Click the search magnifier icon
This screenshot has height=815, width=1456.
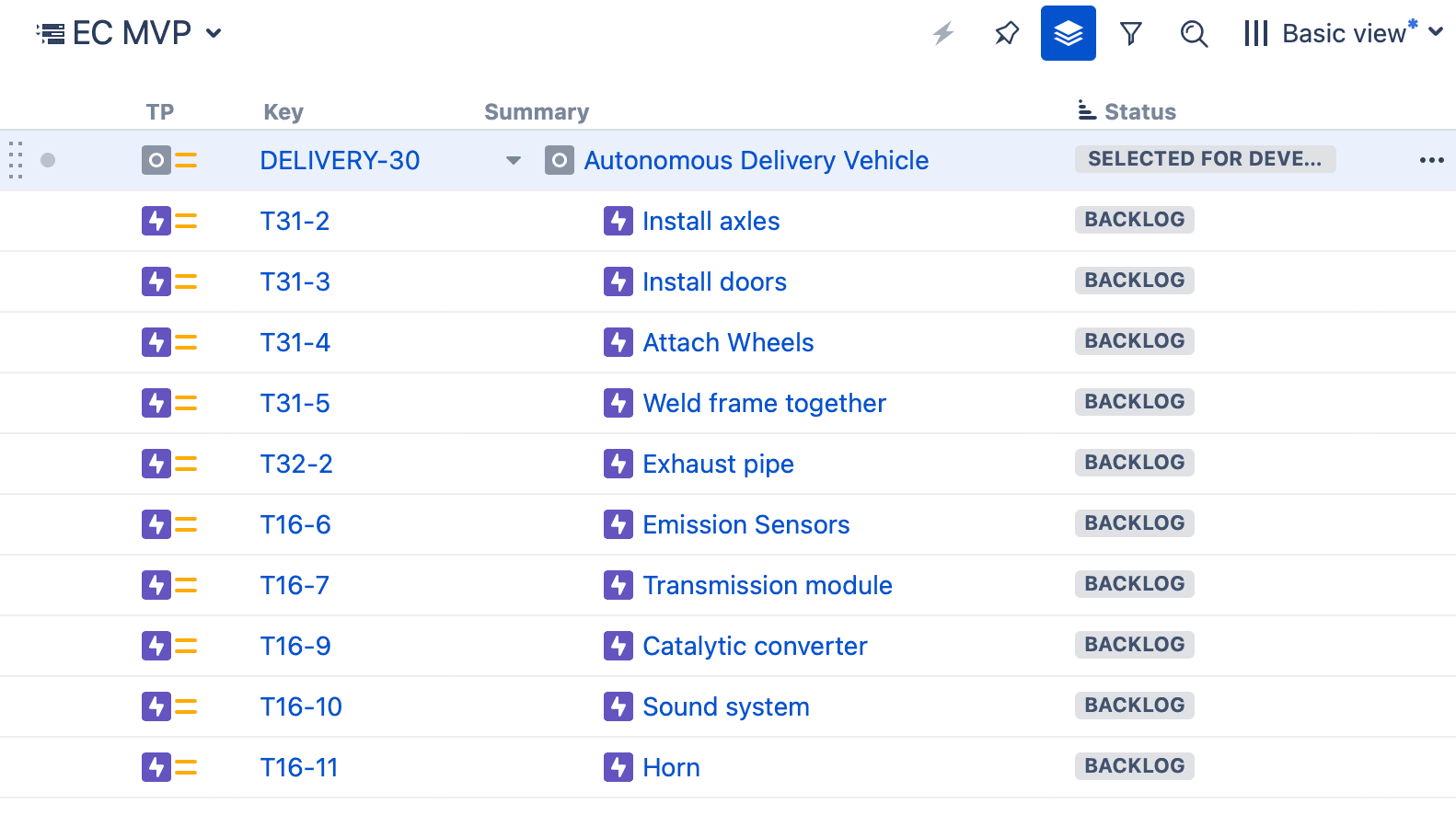point(1194,34)
